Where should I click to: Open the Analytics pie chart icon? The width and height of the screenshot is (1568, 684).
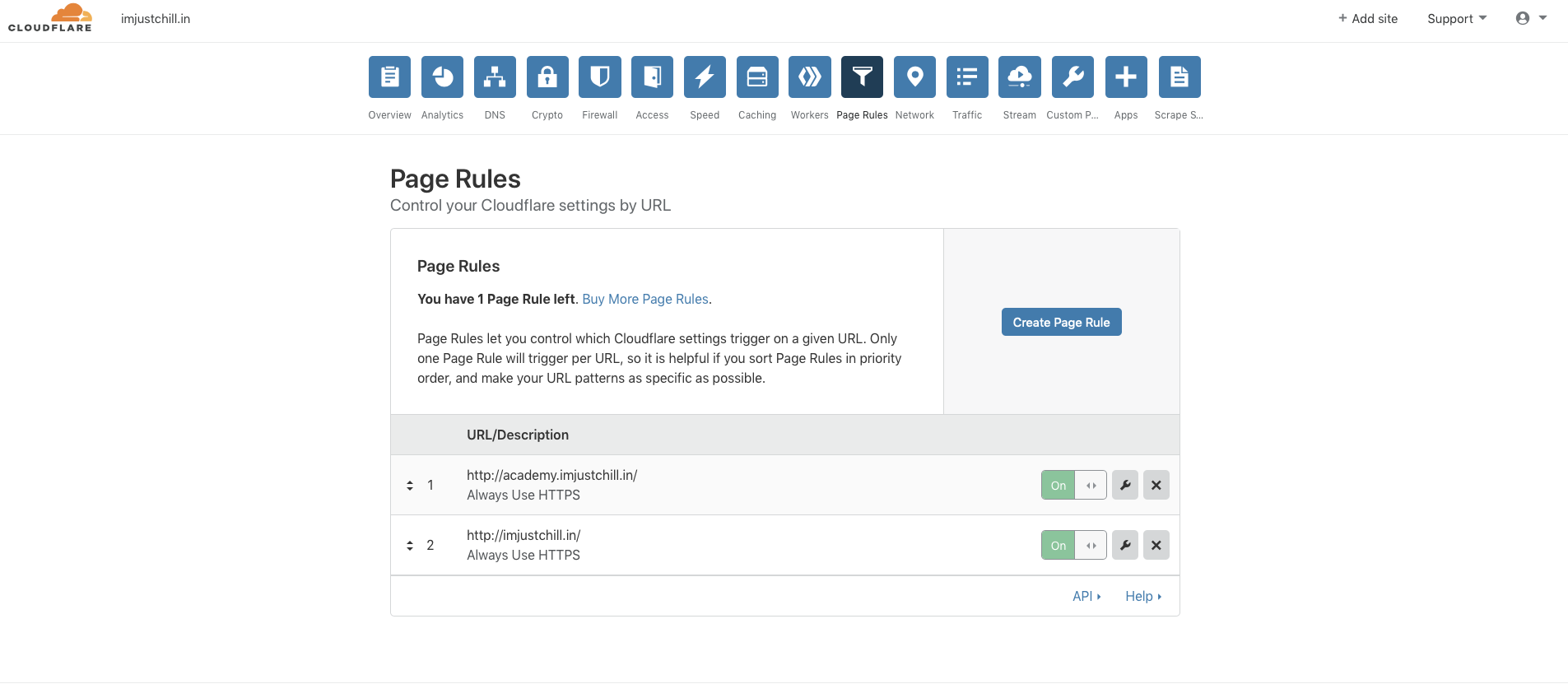click(442, 77)
